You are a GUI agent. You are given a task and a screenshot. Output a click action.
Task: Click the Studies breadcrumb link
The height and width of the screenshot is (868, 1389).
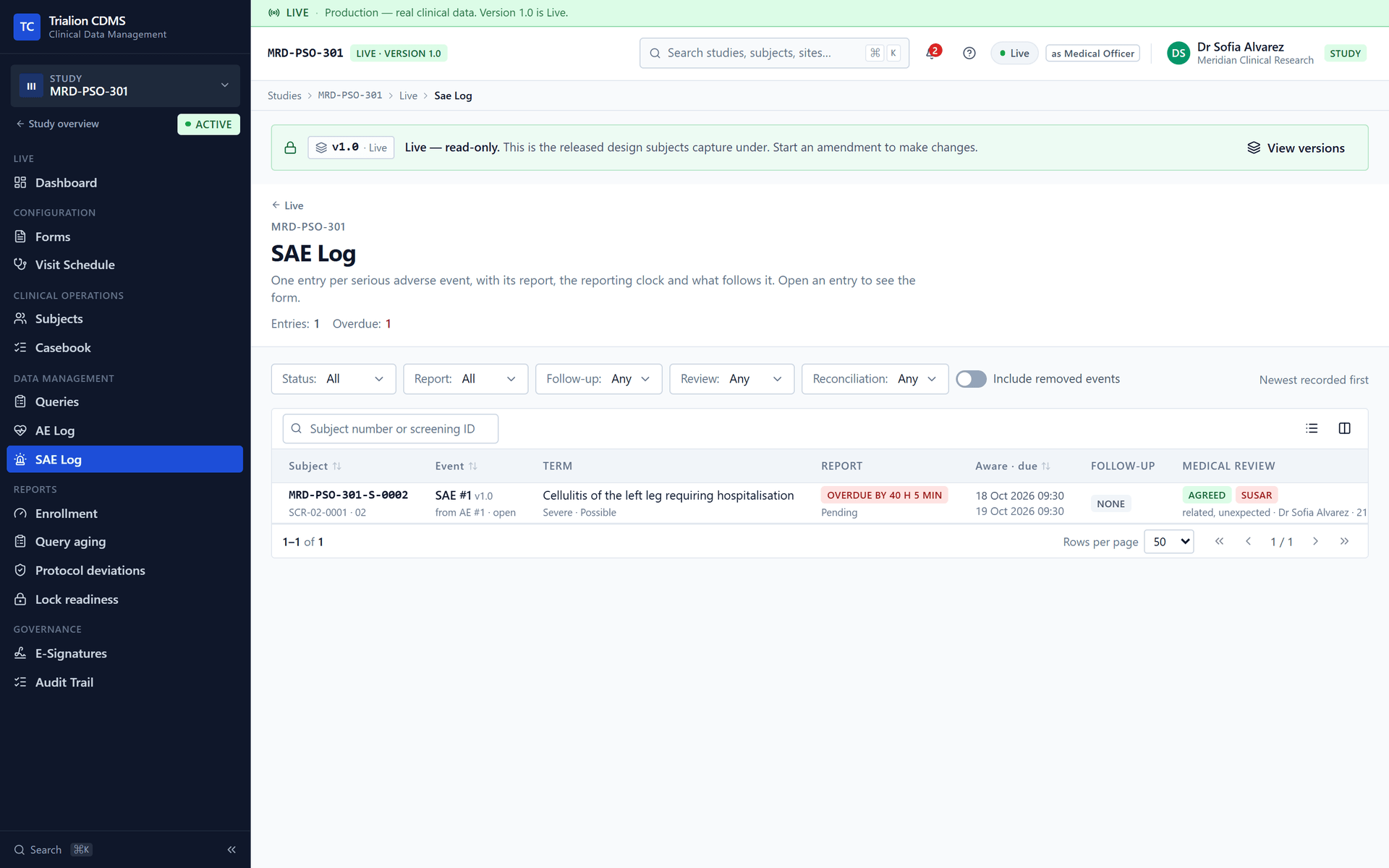pos(284,95)
